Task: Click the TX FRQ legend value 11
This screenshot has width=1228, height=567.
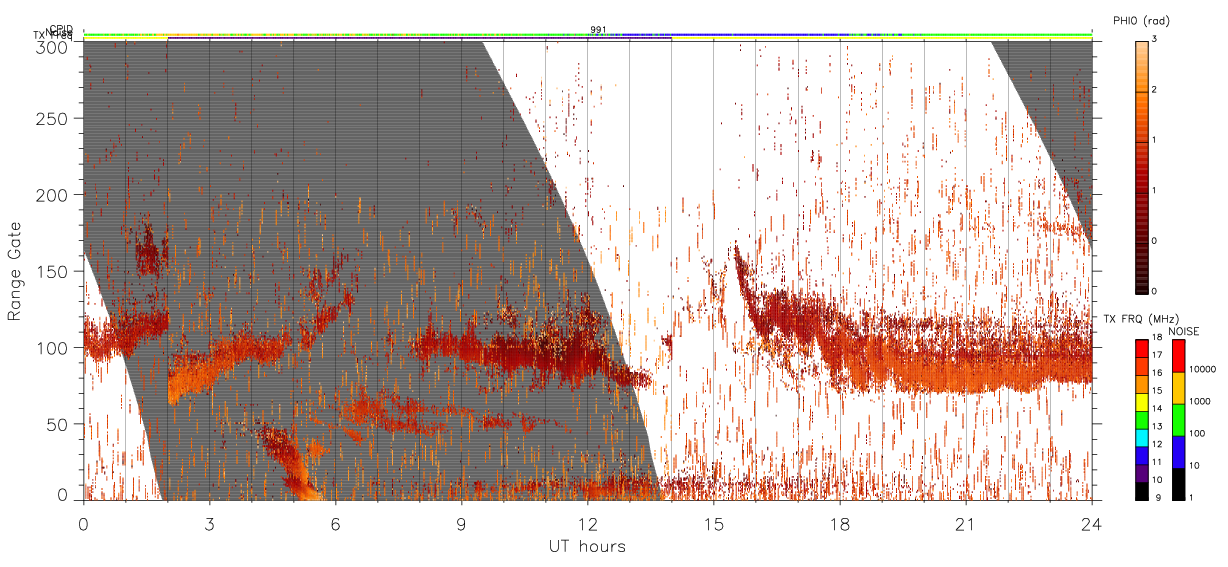Action: (1156, 464)
